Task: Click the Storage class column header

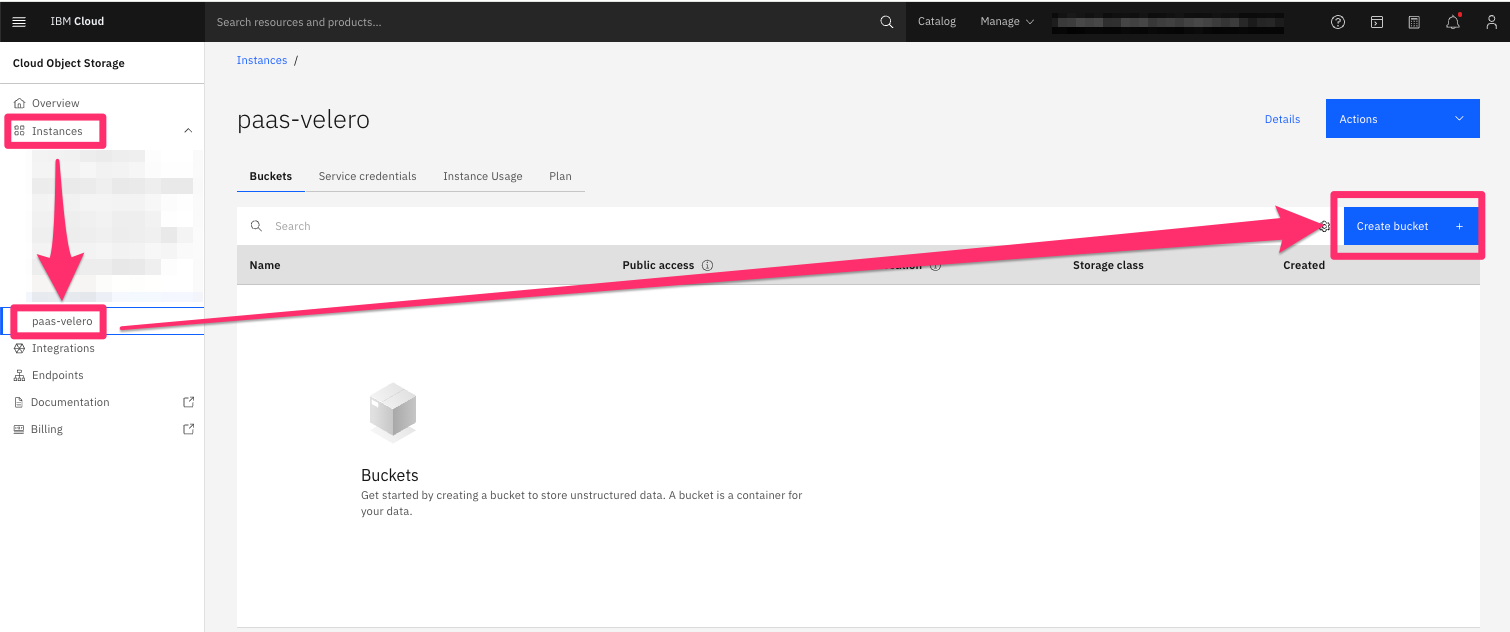Action: 1108,265
